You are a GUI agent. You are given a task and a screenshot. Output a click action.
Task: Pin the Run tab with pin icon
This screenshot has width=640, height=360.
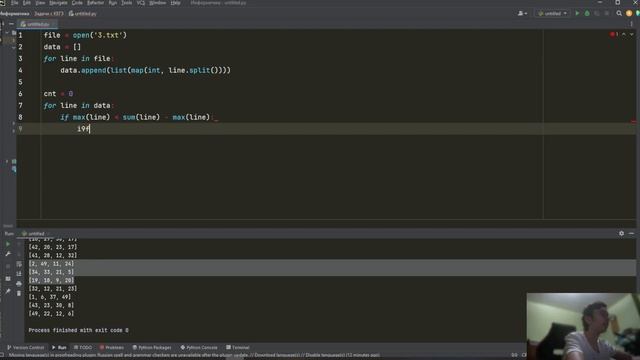point(8,291)
